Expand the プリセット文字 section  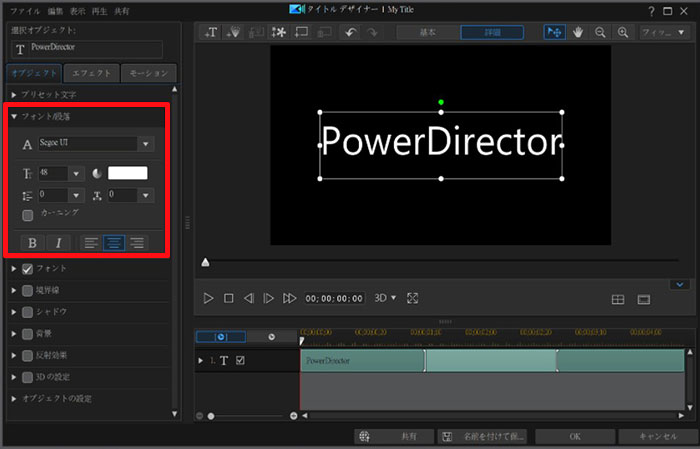[14, 95]
